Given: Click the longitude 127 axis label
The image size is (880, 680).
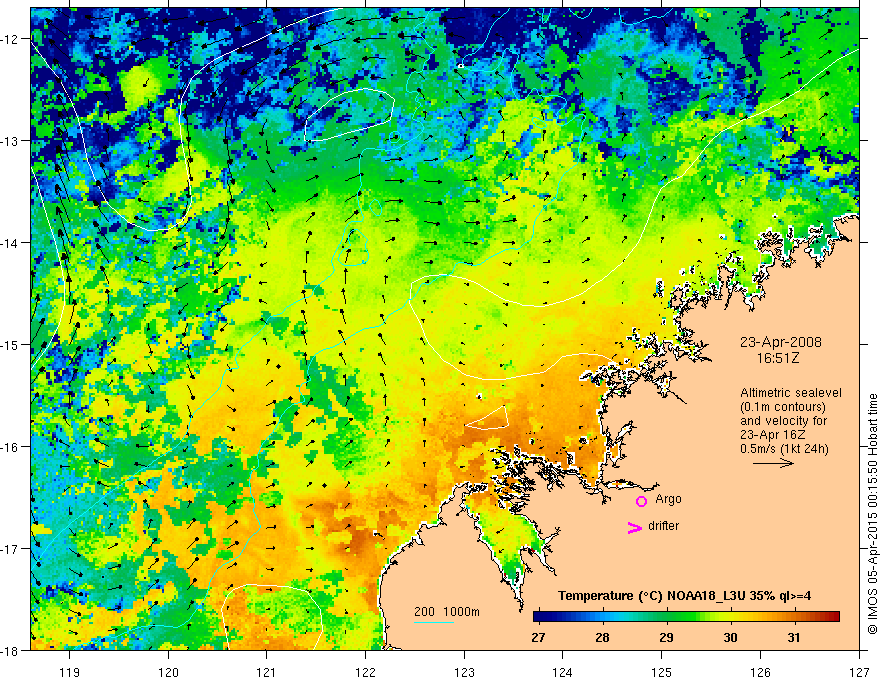Looking at the screenshot, I should (859, 672).
